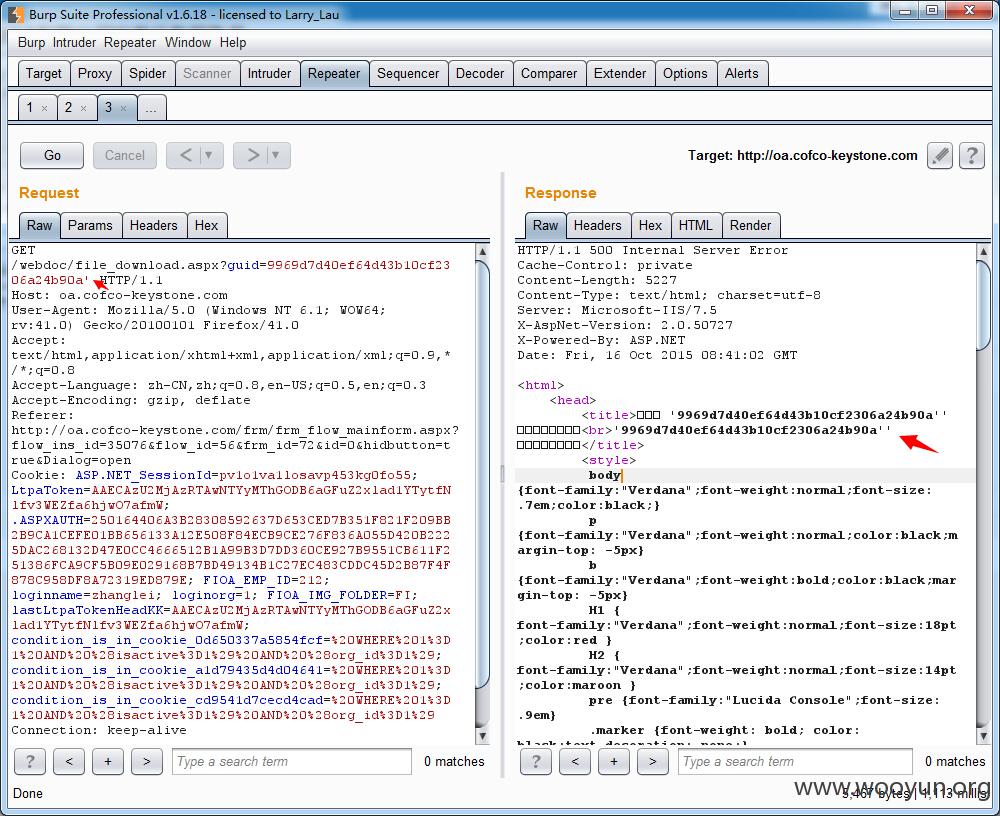1000x816 pixels.
Task: Select the request Headers tab
Action: point(154,225)
